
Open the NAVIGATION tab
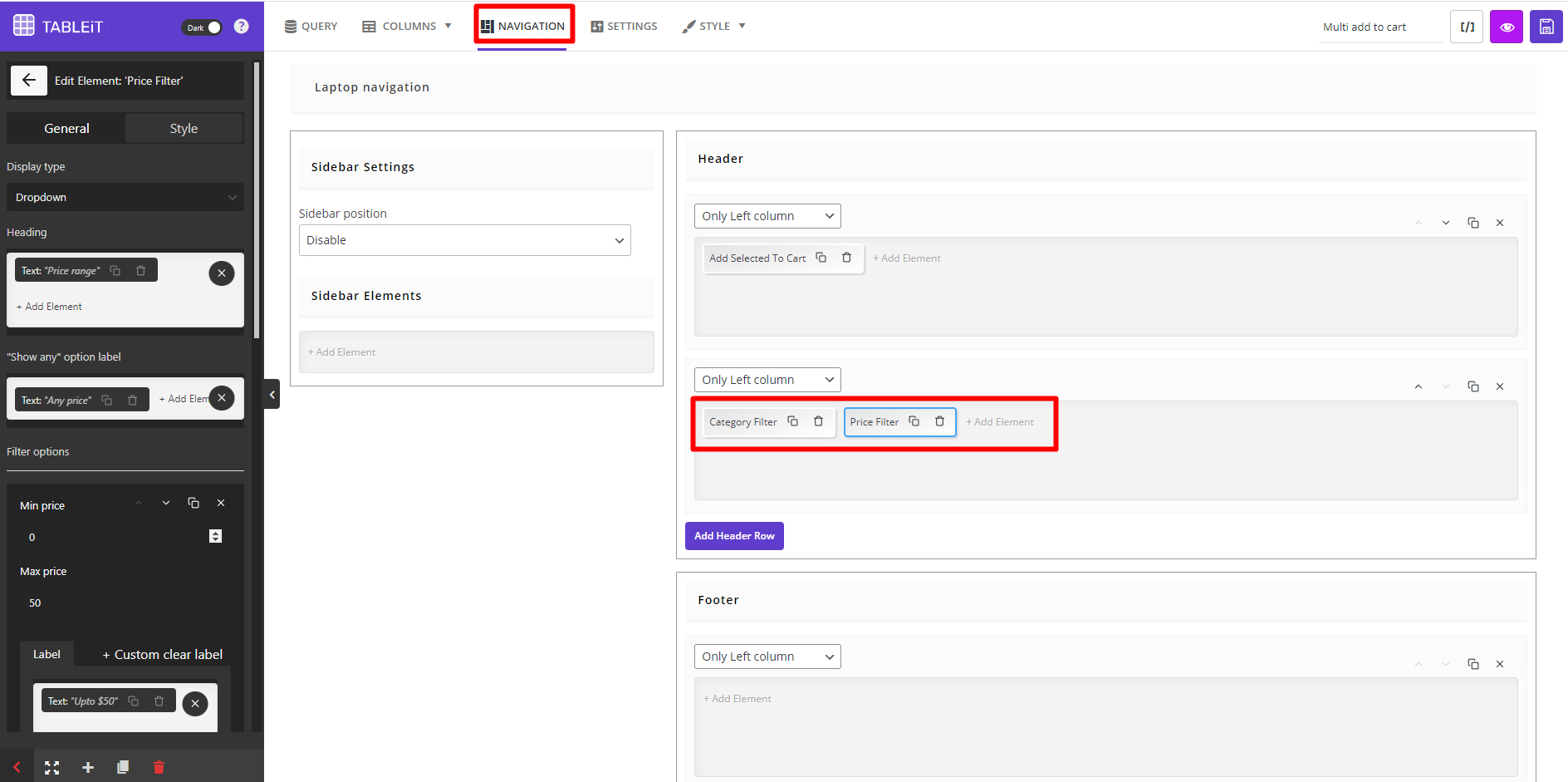522,27
